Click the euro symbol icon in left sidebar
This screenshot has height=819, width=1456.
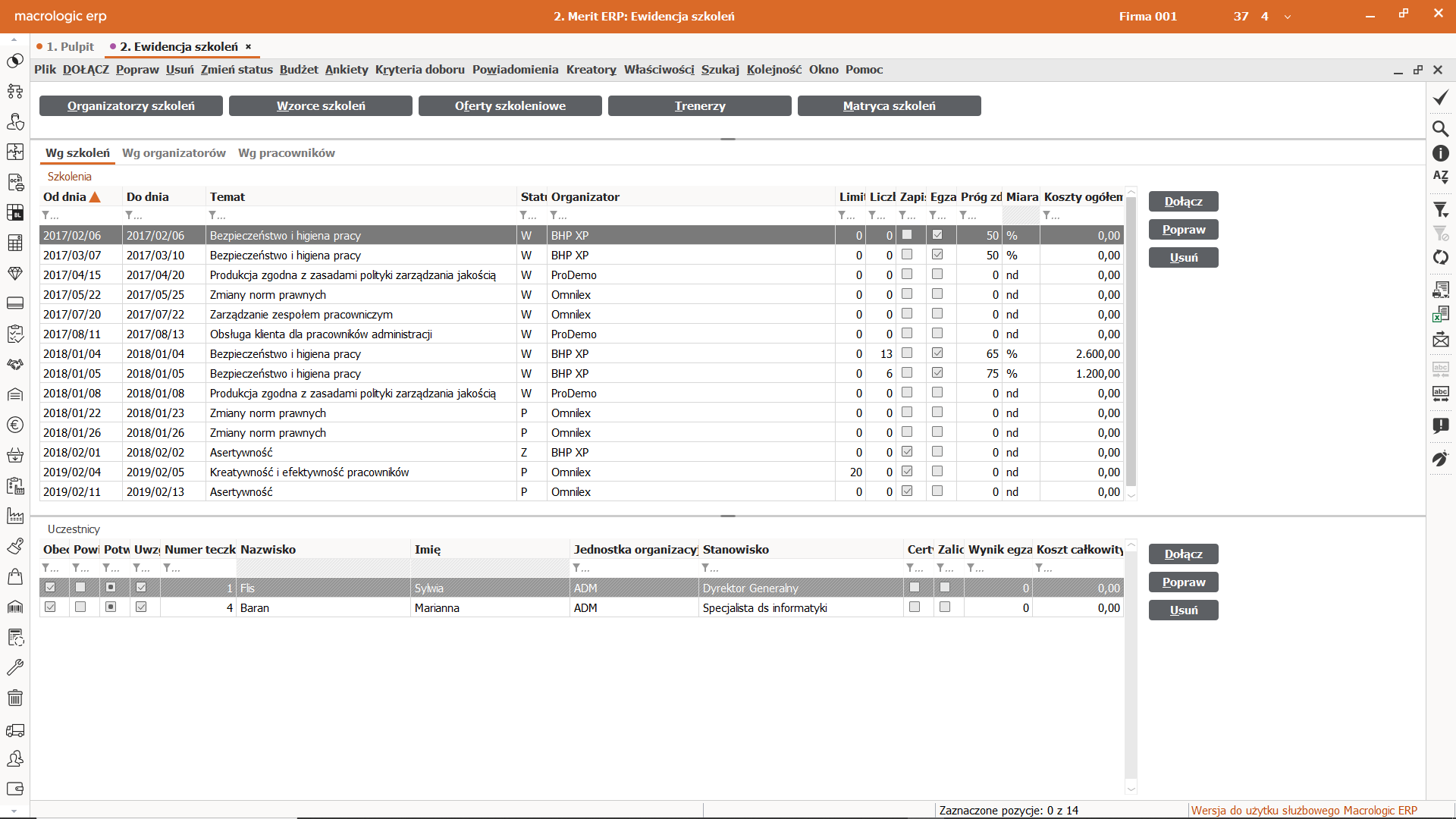point(15,425)
